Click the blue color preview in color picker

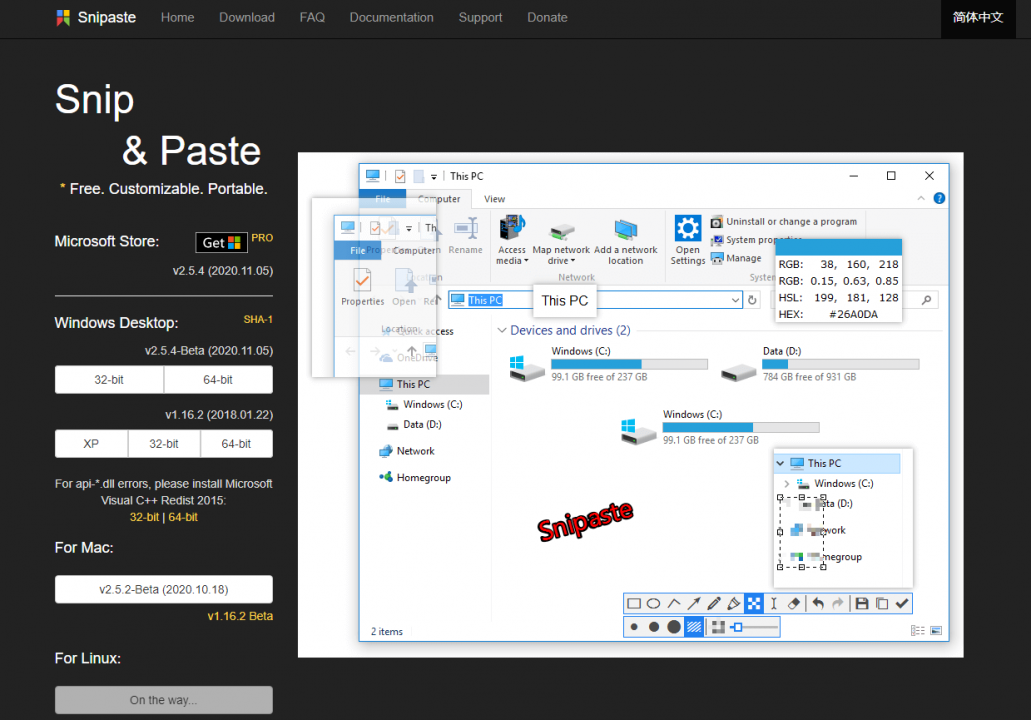point(838,247)
